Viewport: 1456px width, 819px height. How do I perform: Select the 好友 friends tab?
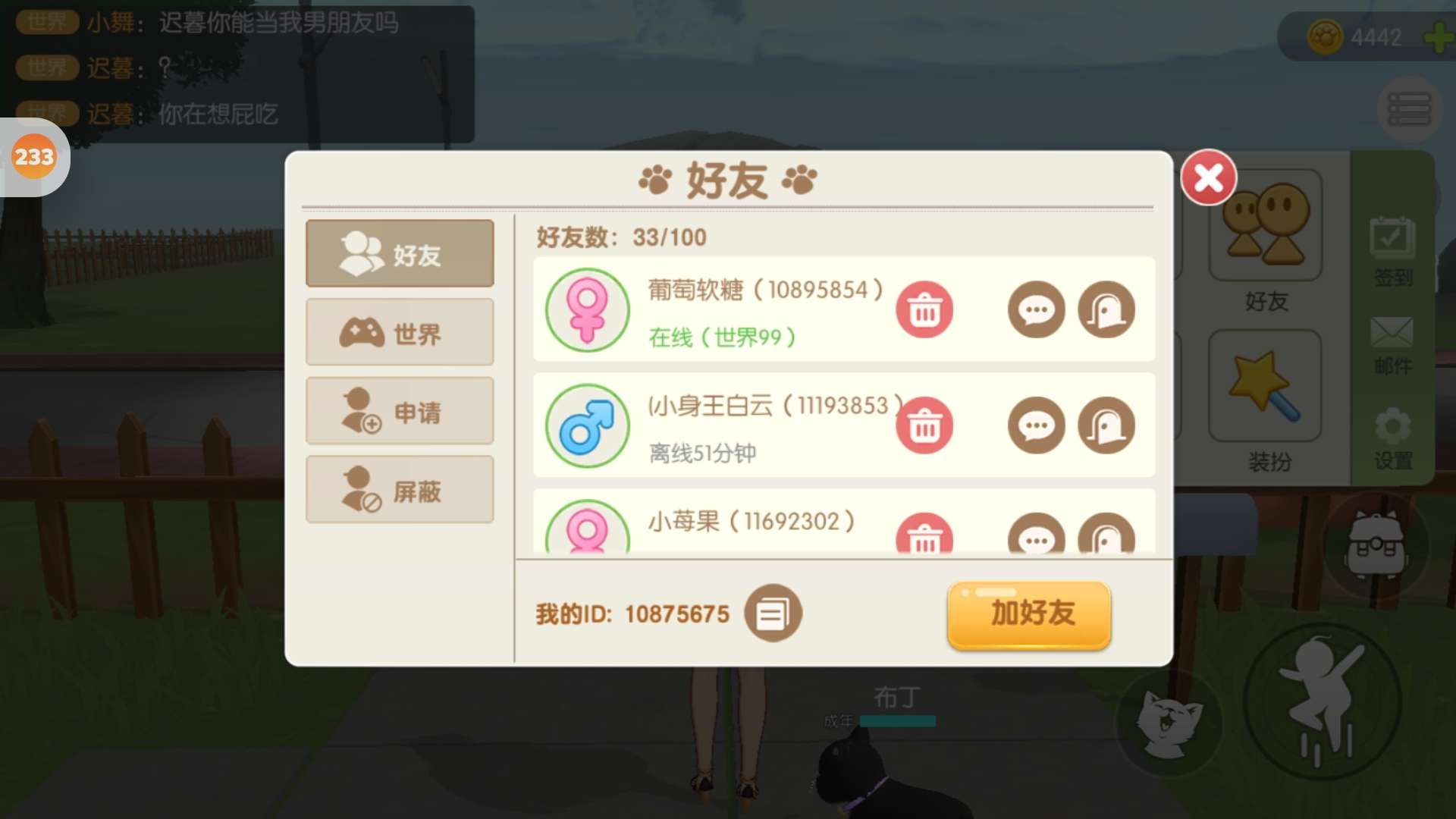click(x=400, y=253)
